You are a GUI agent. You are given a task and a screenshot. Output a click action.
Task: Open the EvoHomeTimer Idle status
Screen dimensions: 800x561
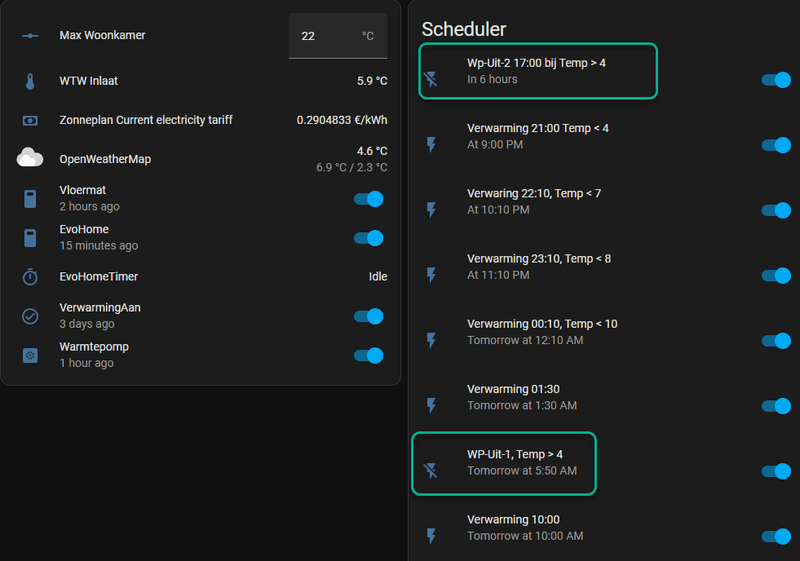click(x=377, y=277)
